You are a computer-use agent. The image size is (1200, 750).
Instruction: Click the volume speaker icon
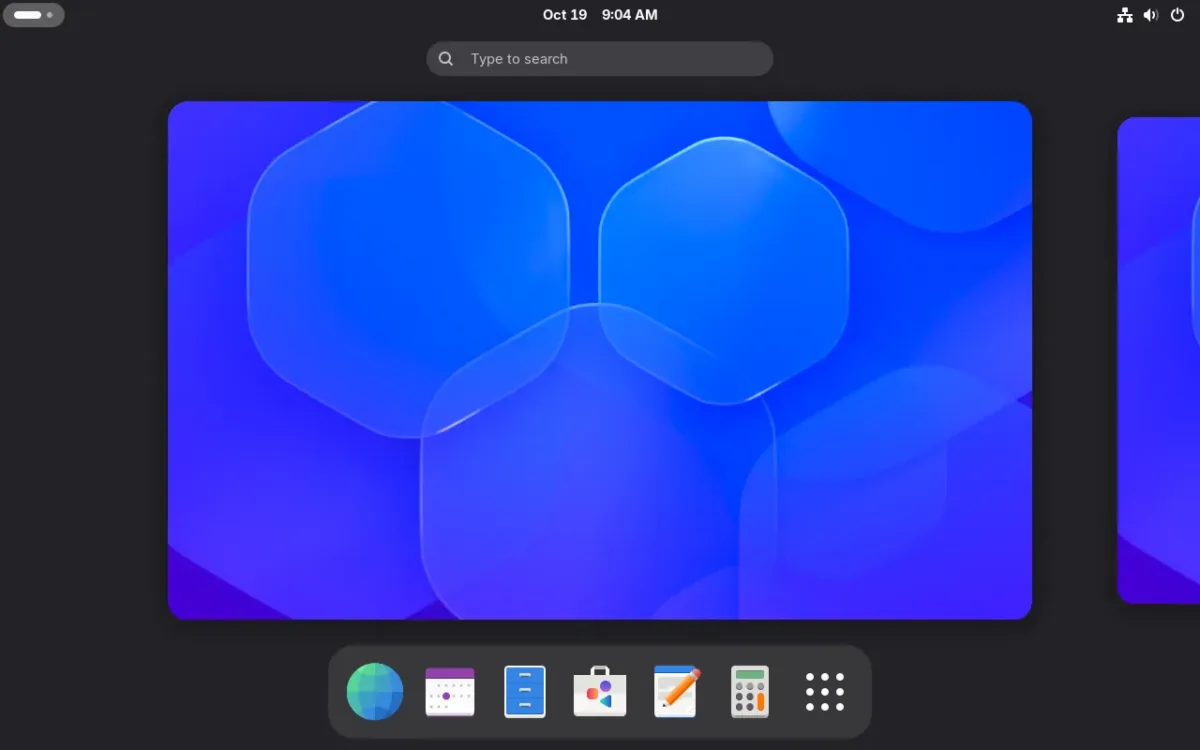pyautogui.click(x=1151, y=15)
